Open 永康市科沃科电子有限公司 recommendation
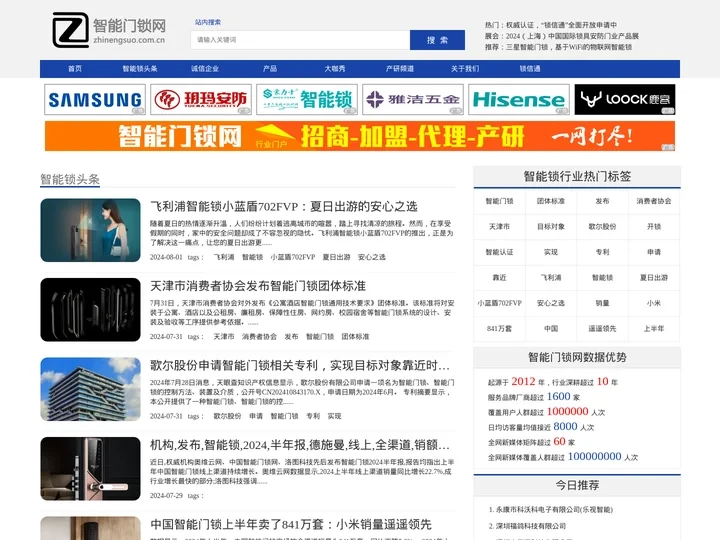 (x=554, y=509)
